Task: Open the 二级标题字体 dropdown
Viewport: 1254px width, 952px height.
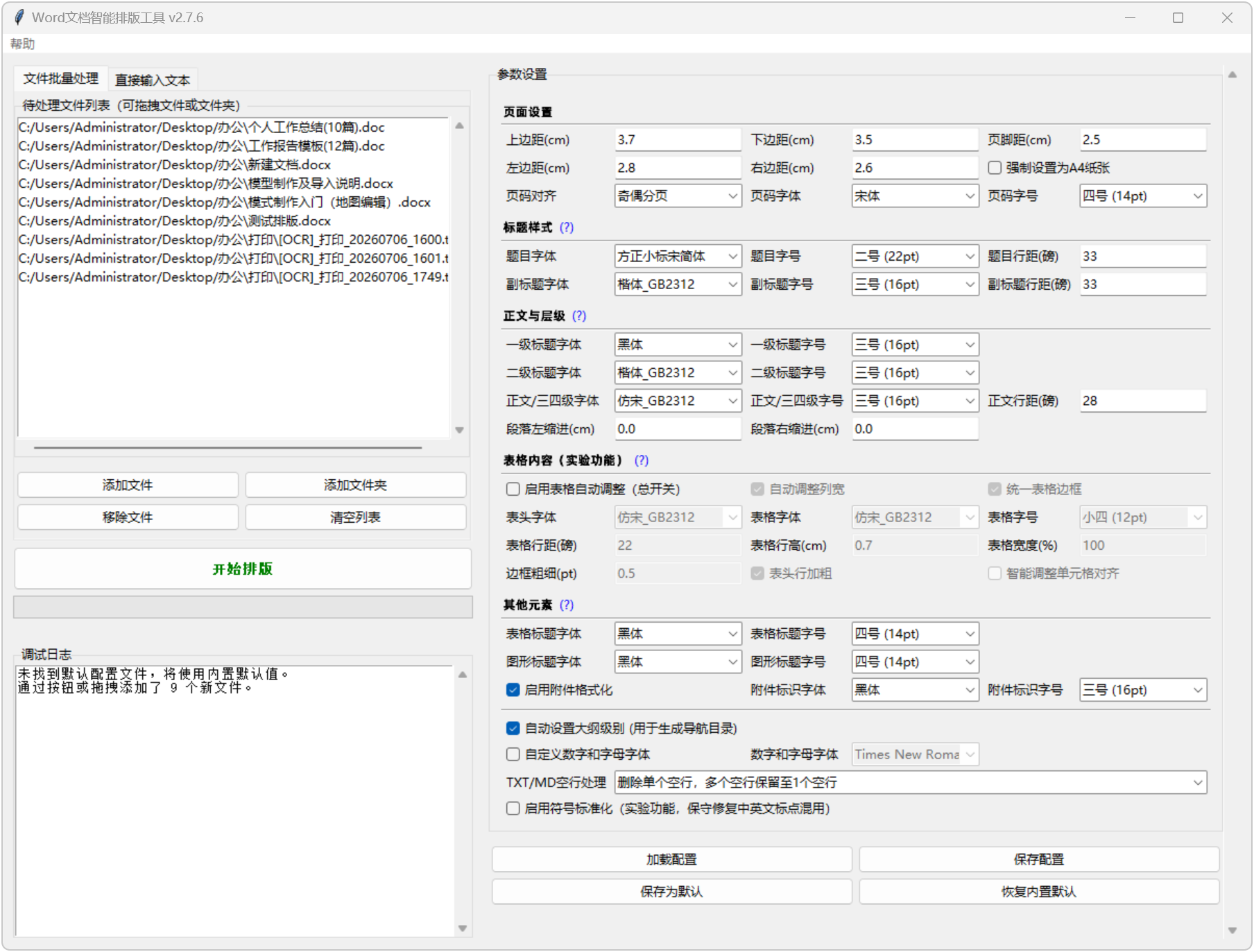Action: (x=678, y=373)
